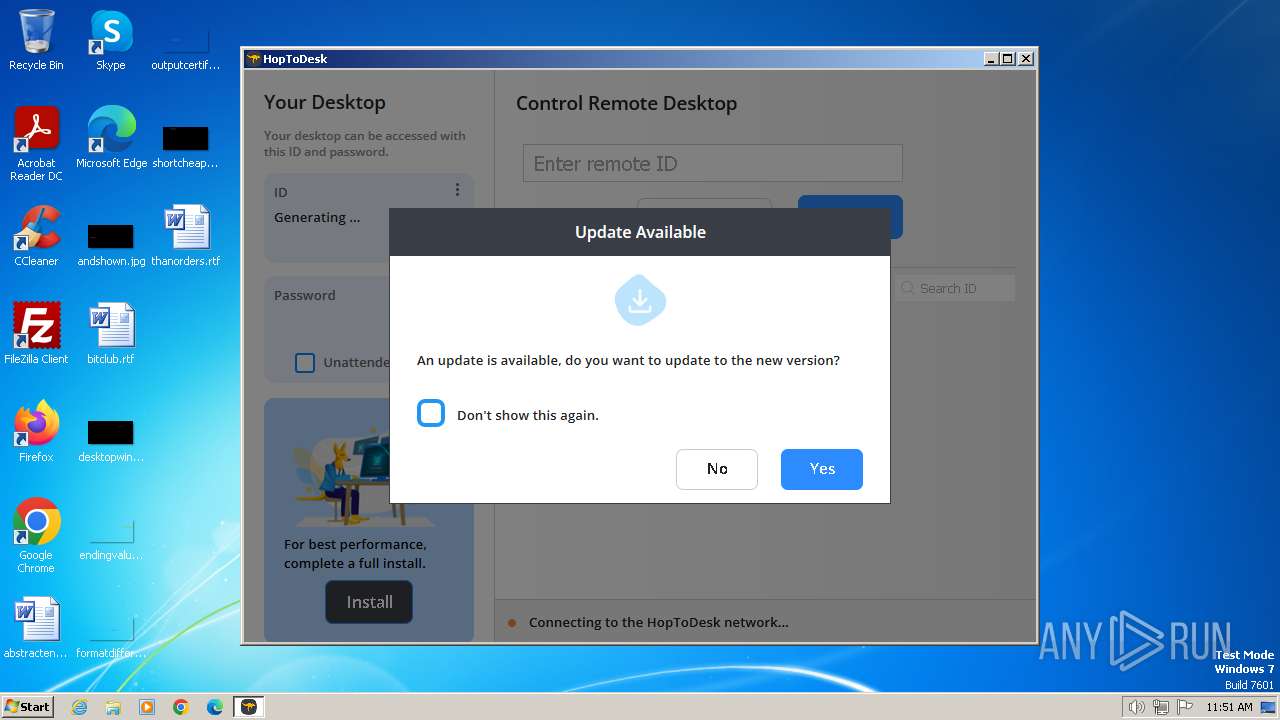Select the thanorders.rtf file icon
The height and width of the screenshot is (720, 1280).
point(186,236)
